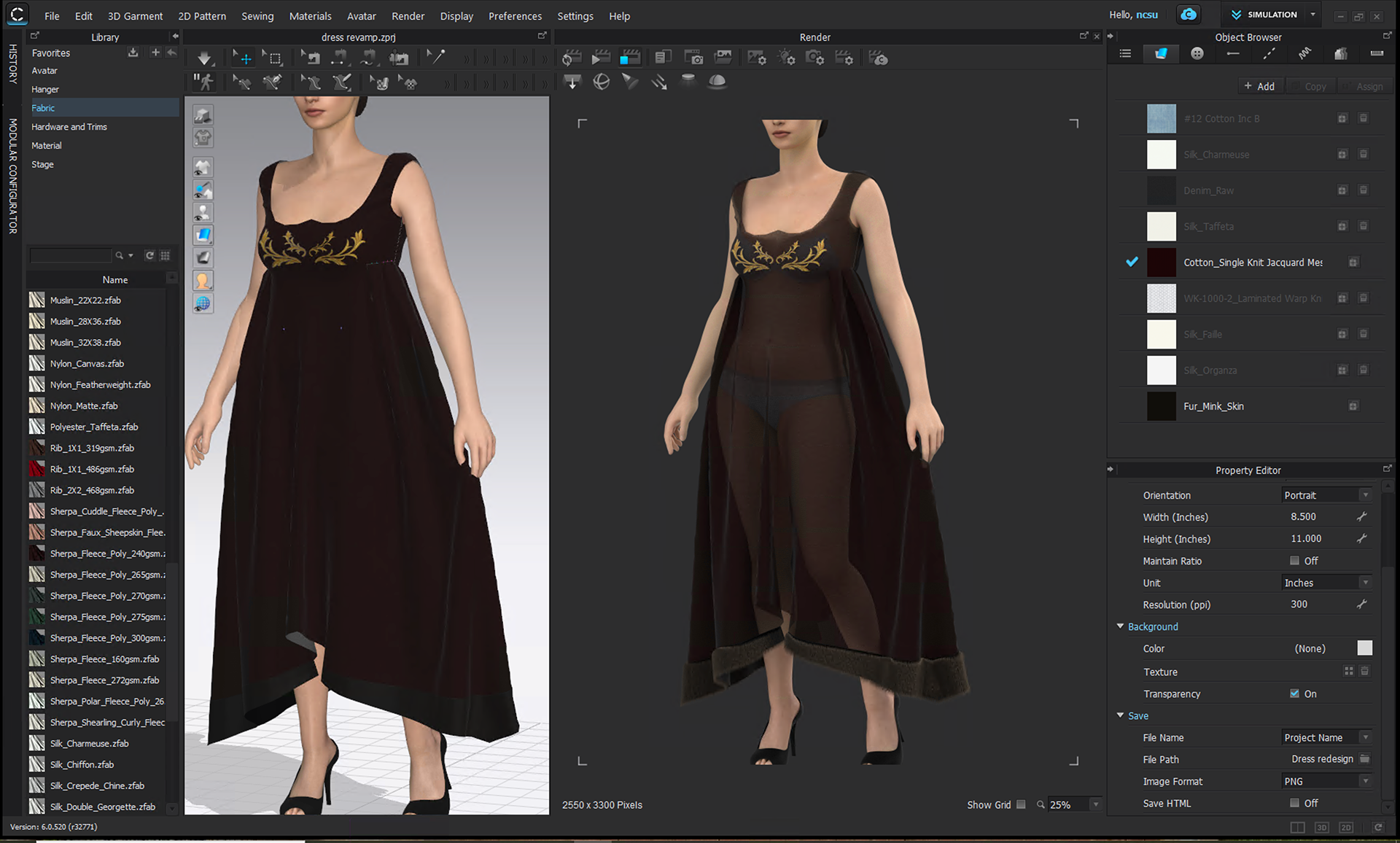This screenshot has height=843, width=1400.
Task: Click the dome light icon in render toolbar
Action: pos(717,82)
